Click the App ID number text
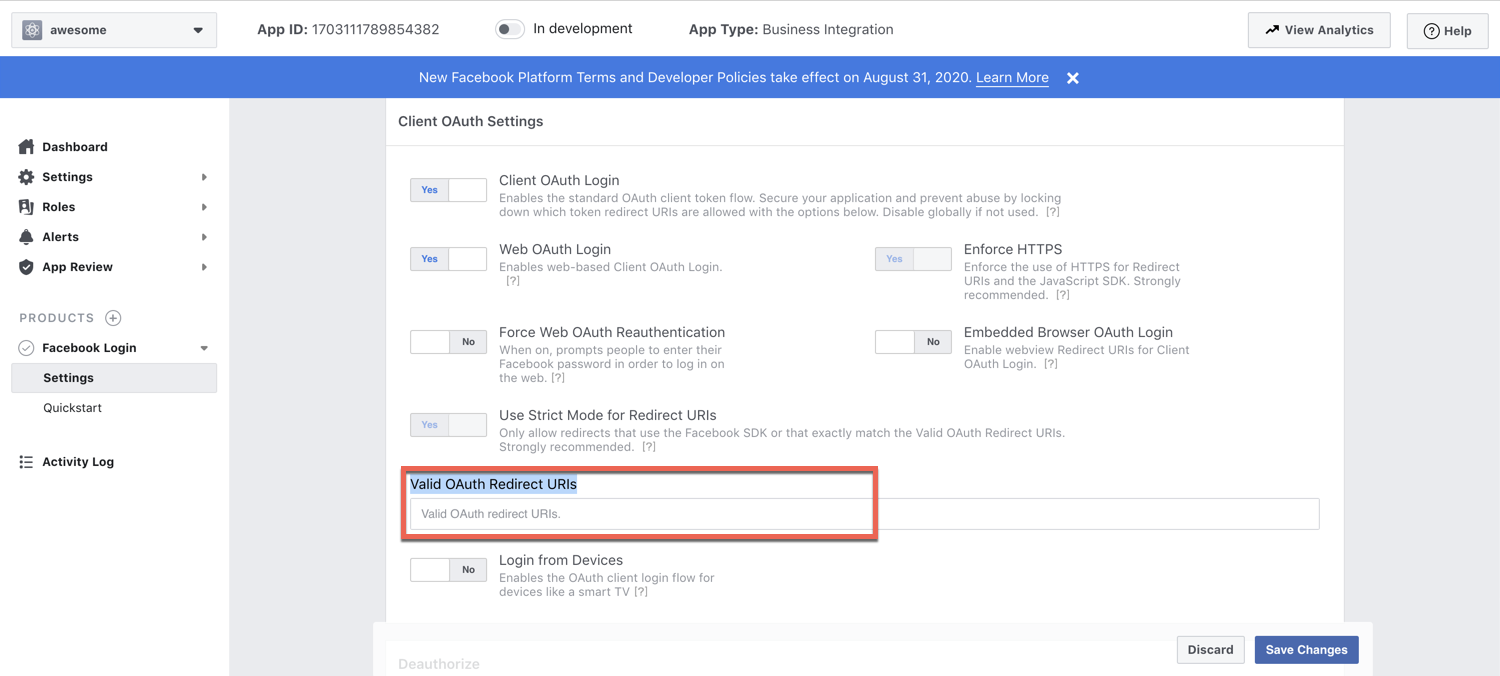The height and width of the screenshot is (676, 1500). point(375,29)
